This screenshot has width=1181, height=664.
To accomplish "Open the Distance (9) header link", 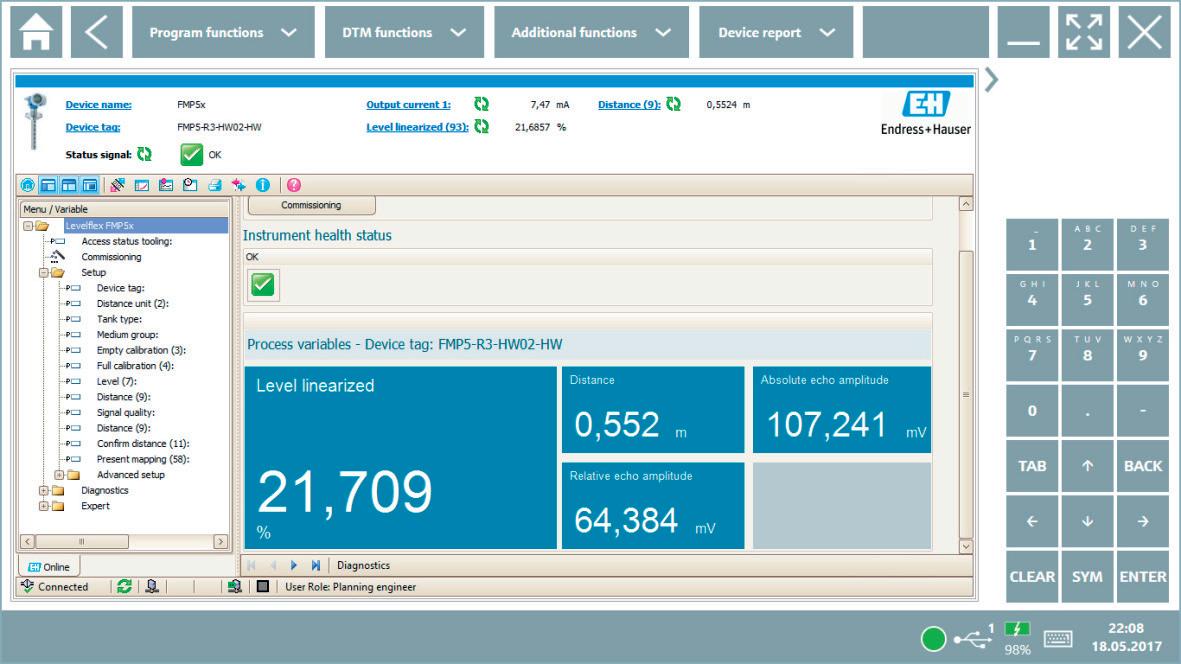I will coord(629,105).
